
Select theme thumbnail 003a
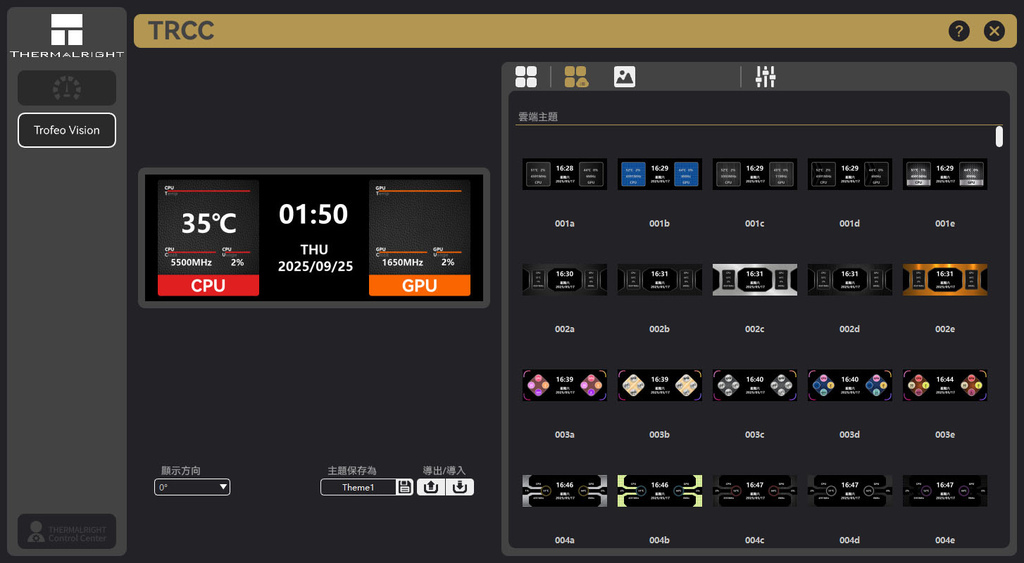pos(565,385)
